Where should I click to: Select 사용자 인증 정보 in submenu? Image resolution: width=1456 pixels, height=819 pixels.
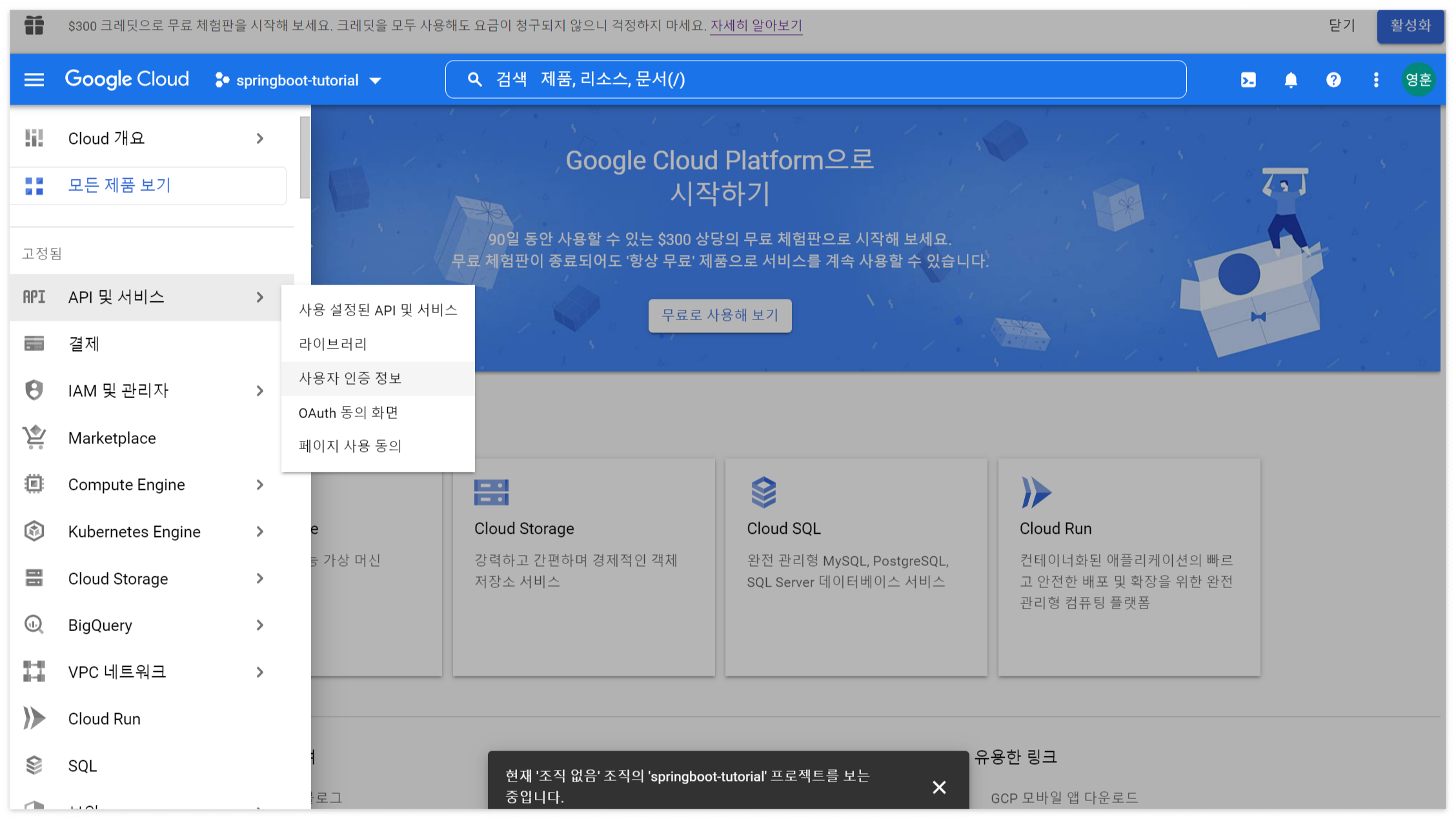pos(350,378)
